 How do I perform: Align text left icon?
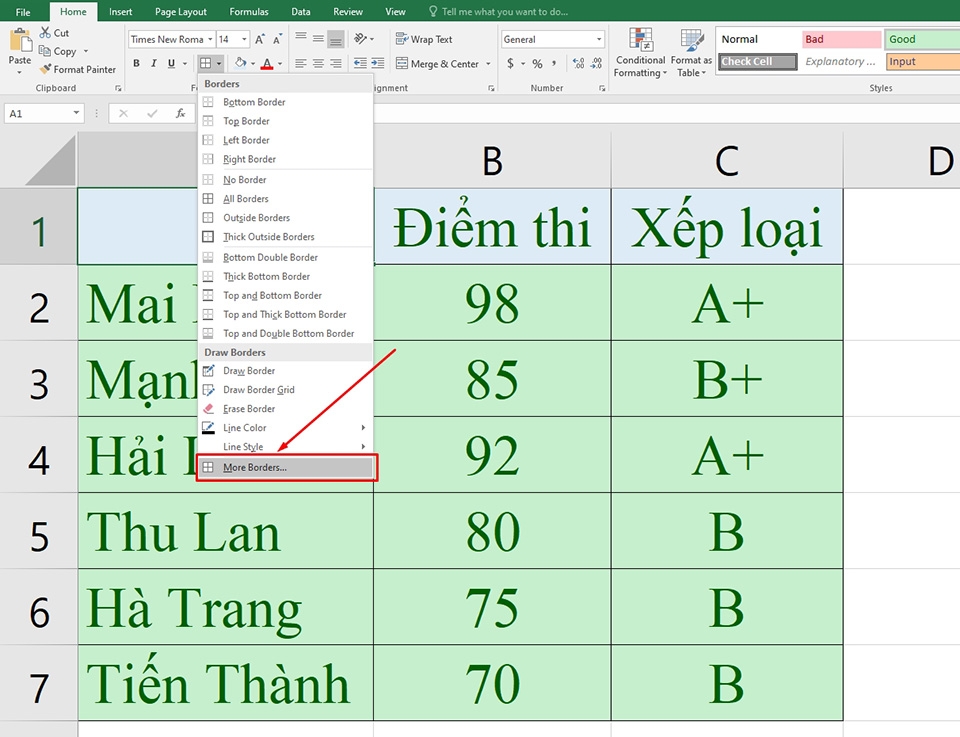[x=301, y=63]
